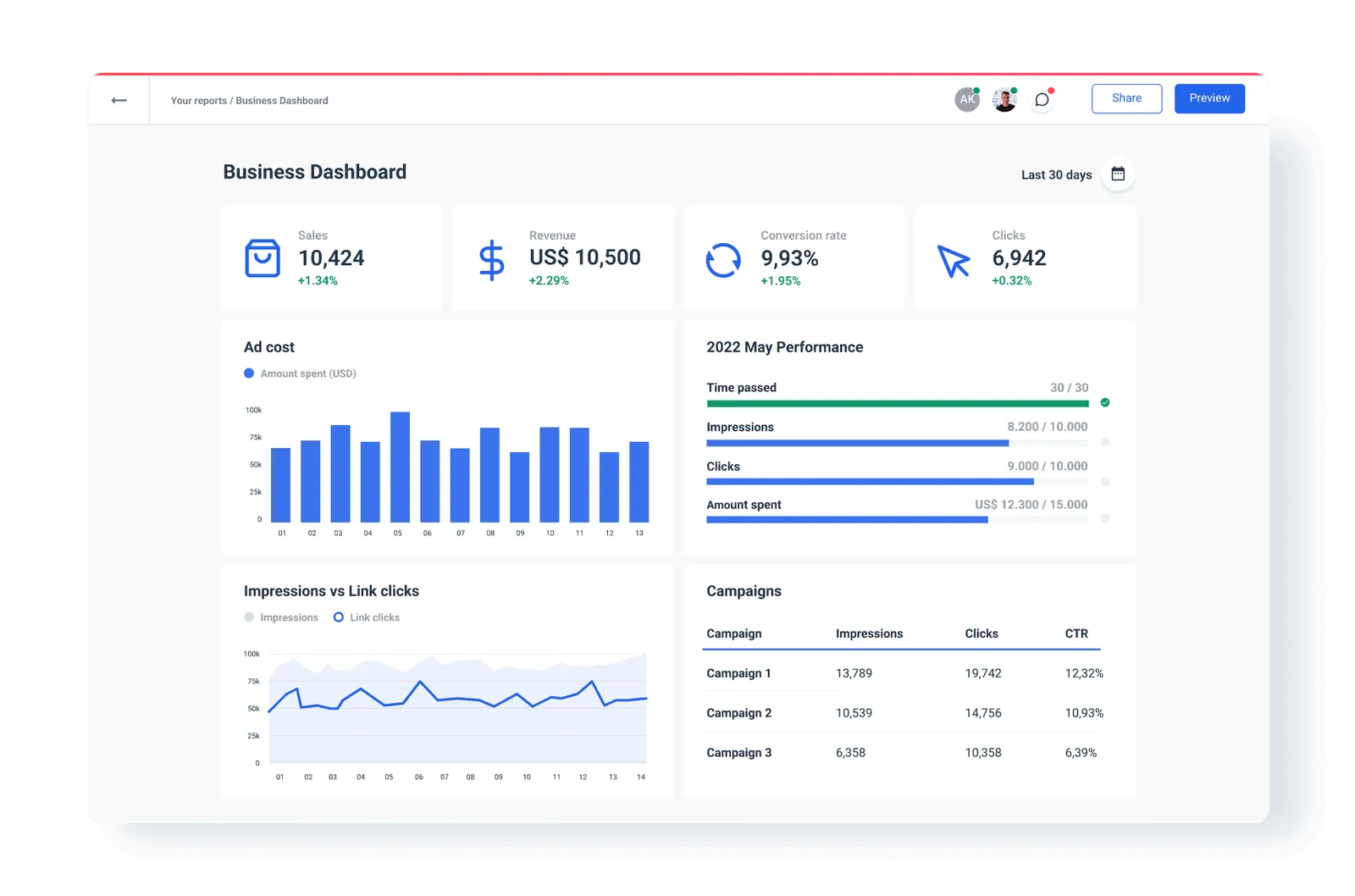Click the Revenue dollar sign icon
Viewport: 1355px width, 896px height.
point(492,259)
